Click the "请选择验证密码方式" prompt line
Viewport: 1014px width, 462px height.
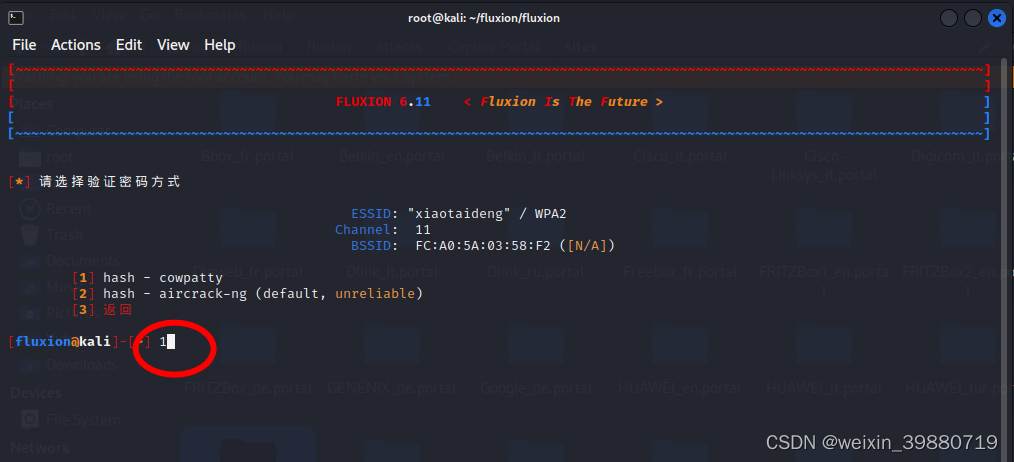[109, 182]
